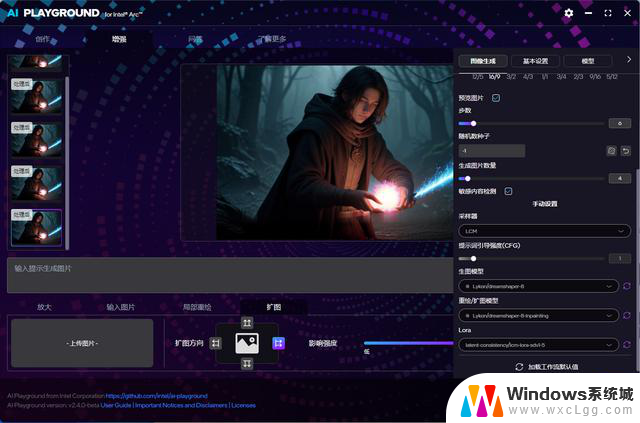Click the expand-left outpaint direction icon
Screen dimensions: 640x423
216,343
